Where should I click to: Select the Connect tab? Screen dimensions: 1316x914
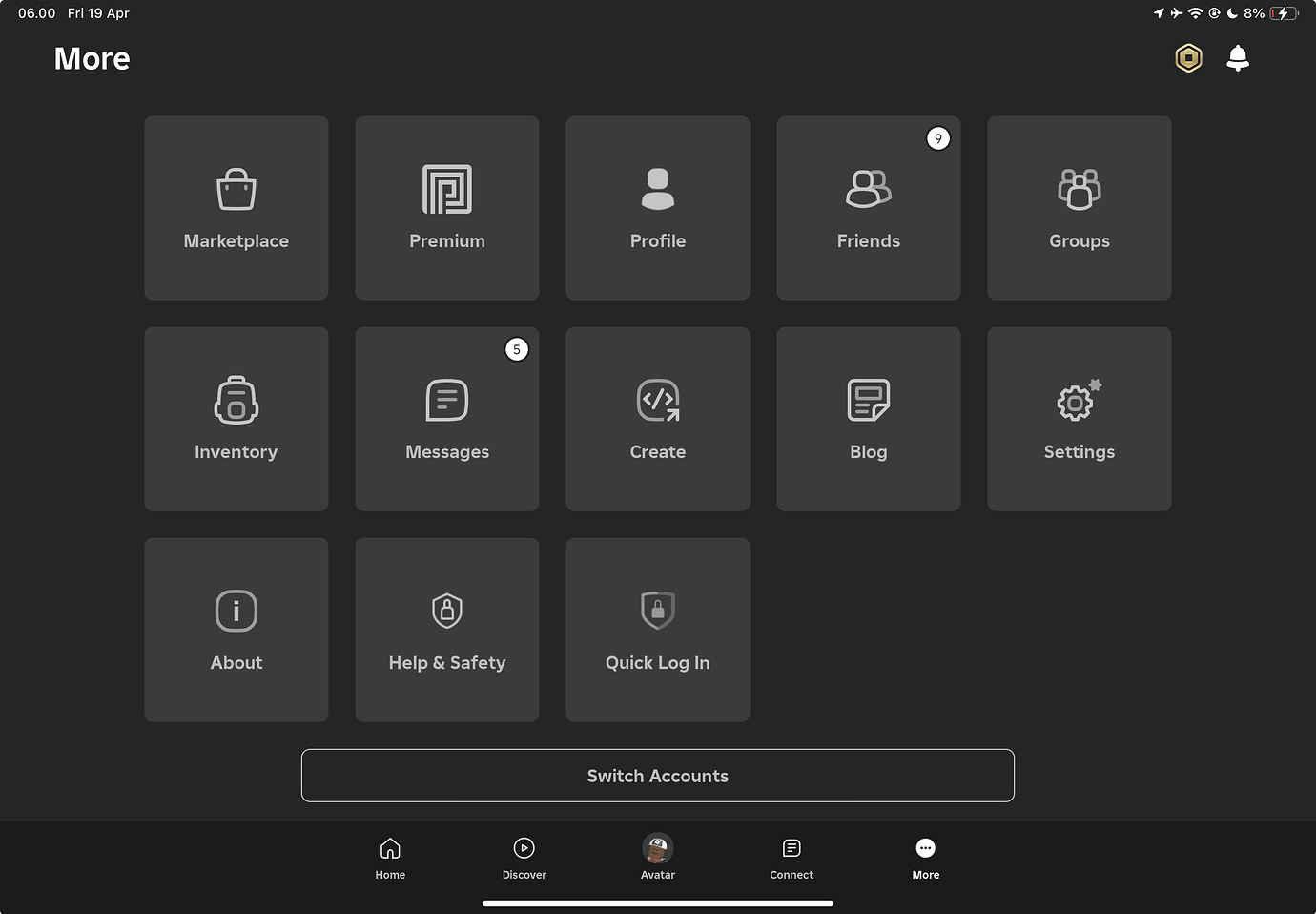791,856
